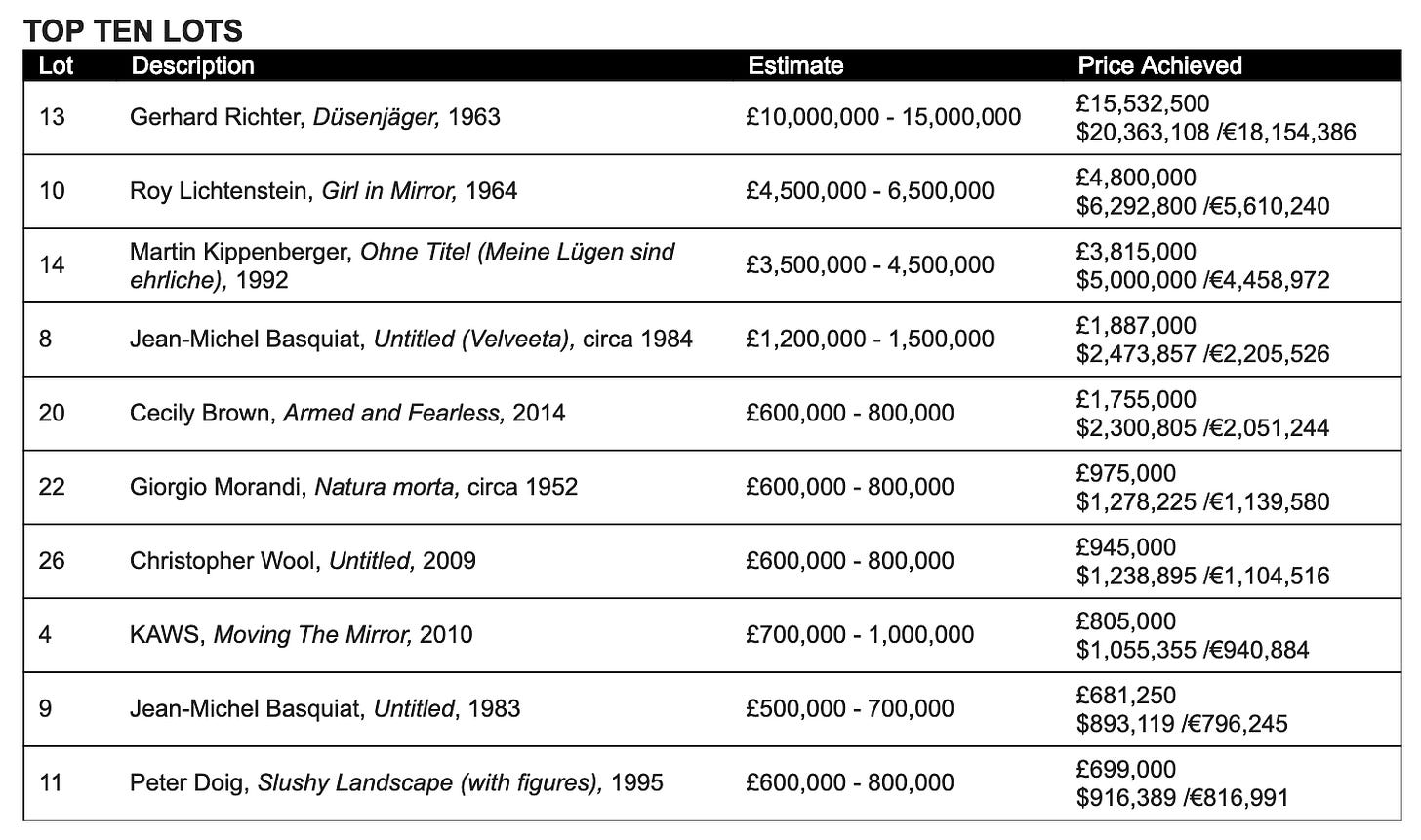Click the £10,000,000 - 15,000,000 estimate
The height and width of the screenshot is (840, 1421).
pyautogui.click(x=882, y=117)
